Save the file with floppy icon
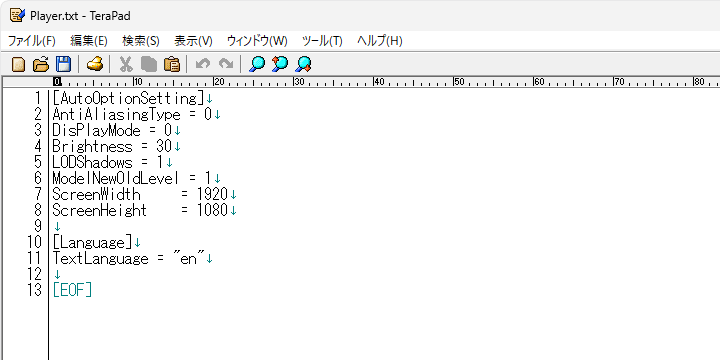This screenshot has height=360, width=720. (x=63, y=64)
